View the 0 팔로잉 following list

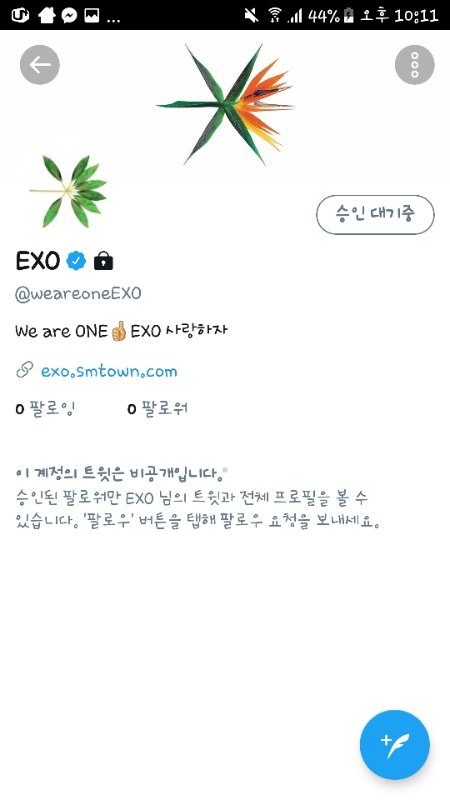coord(46,408)
